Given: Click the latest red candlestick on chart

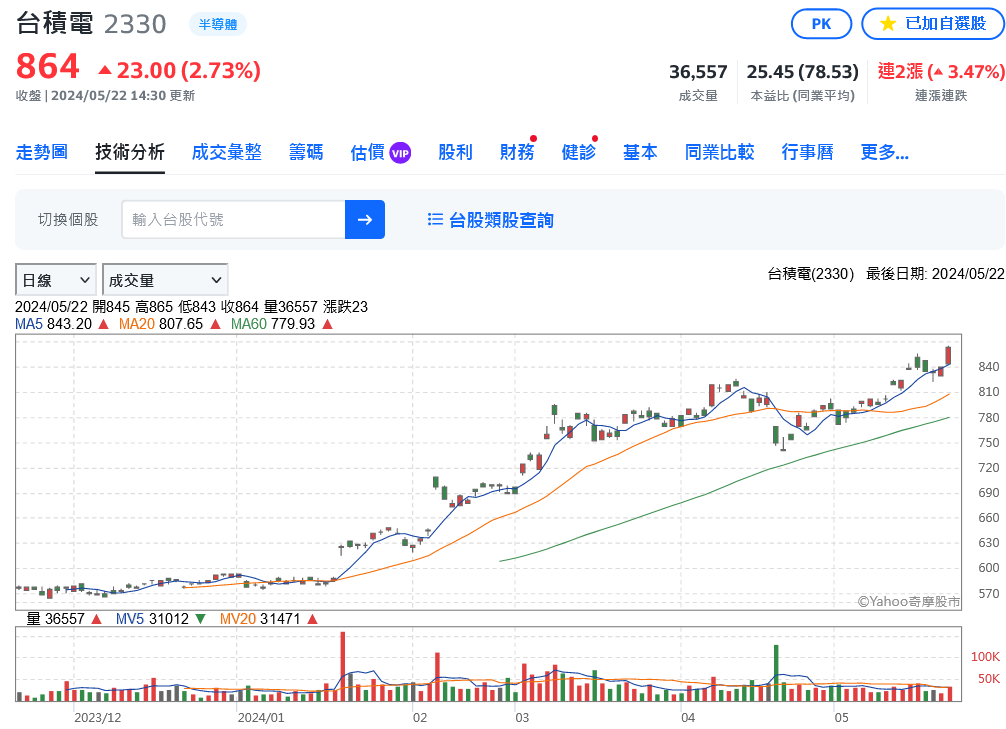Looking at the screenshot, I should coord(948,357).
